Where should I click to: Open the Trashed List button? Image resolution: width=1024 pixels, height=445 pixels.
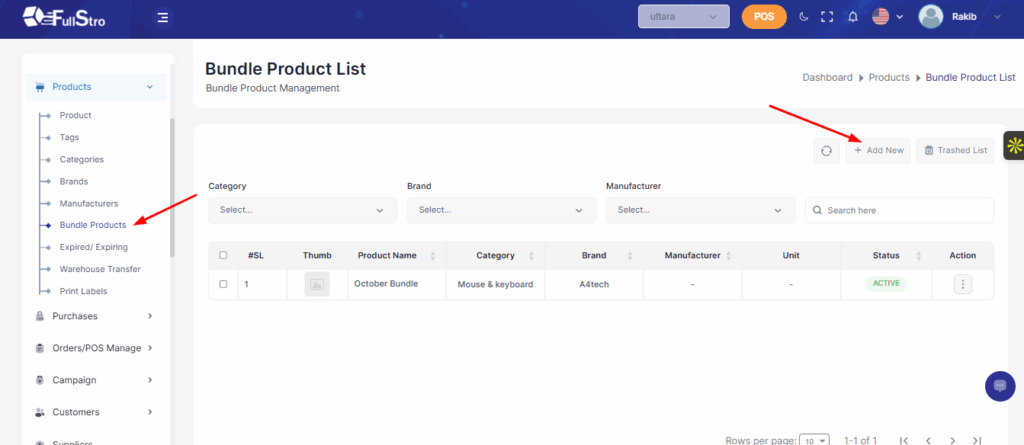(x=955, y=151)
